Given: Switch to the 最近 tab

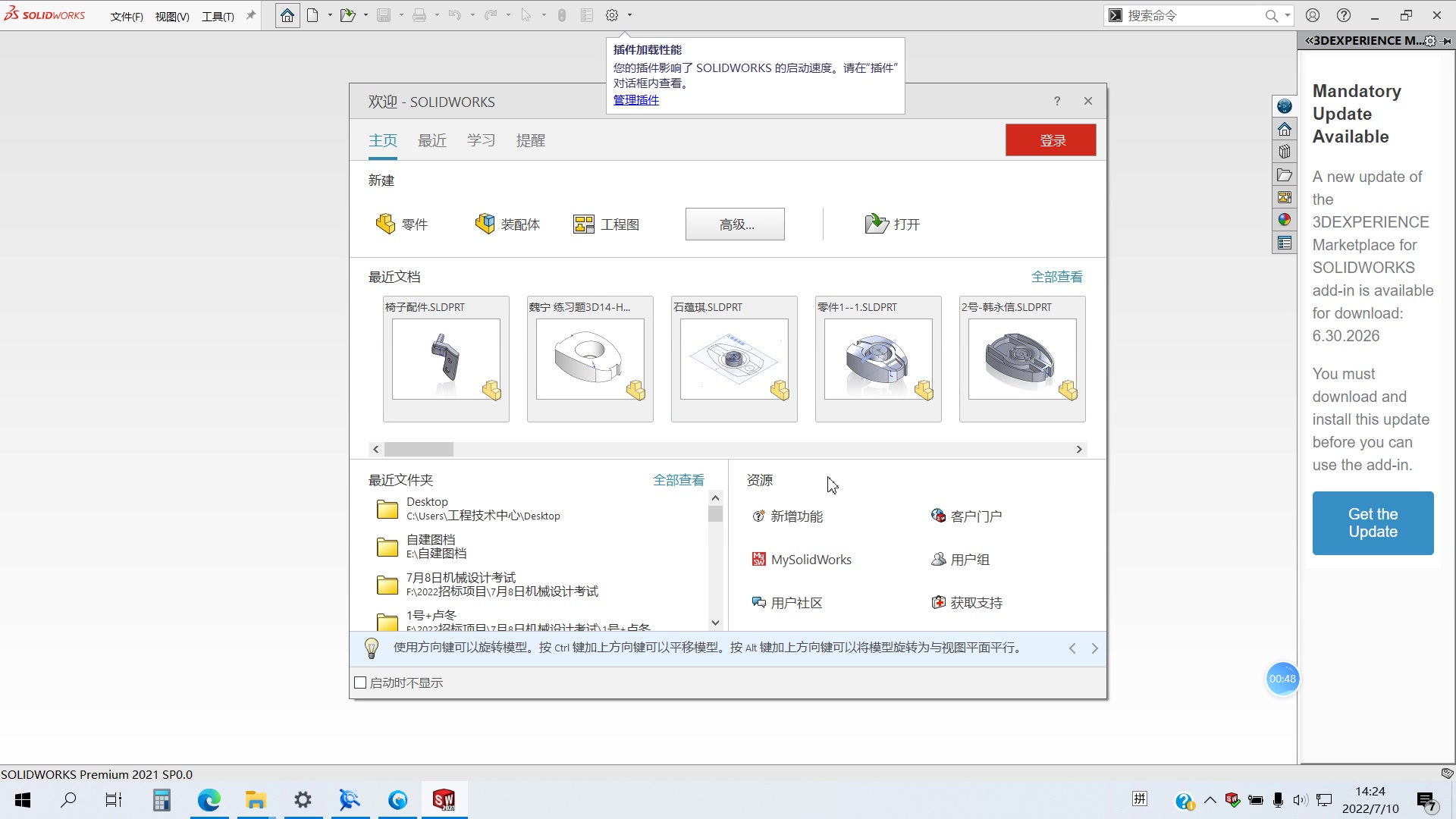Looking at the screenshot, I should (431, 140).
